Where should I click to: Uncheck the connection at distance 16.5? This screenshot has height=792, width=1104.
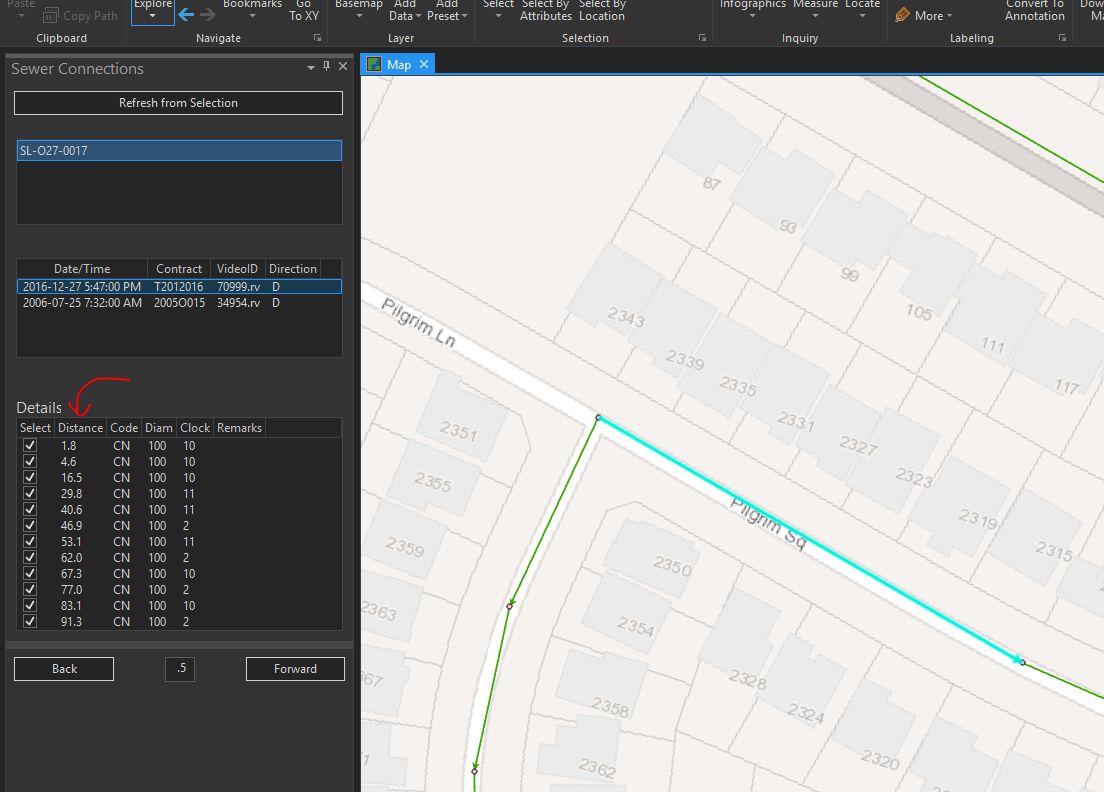coord(30,477)
